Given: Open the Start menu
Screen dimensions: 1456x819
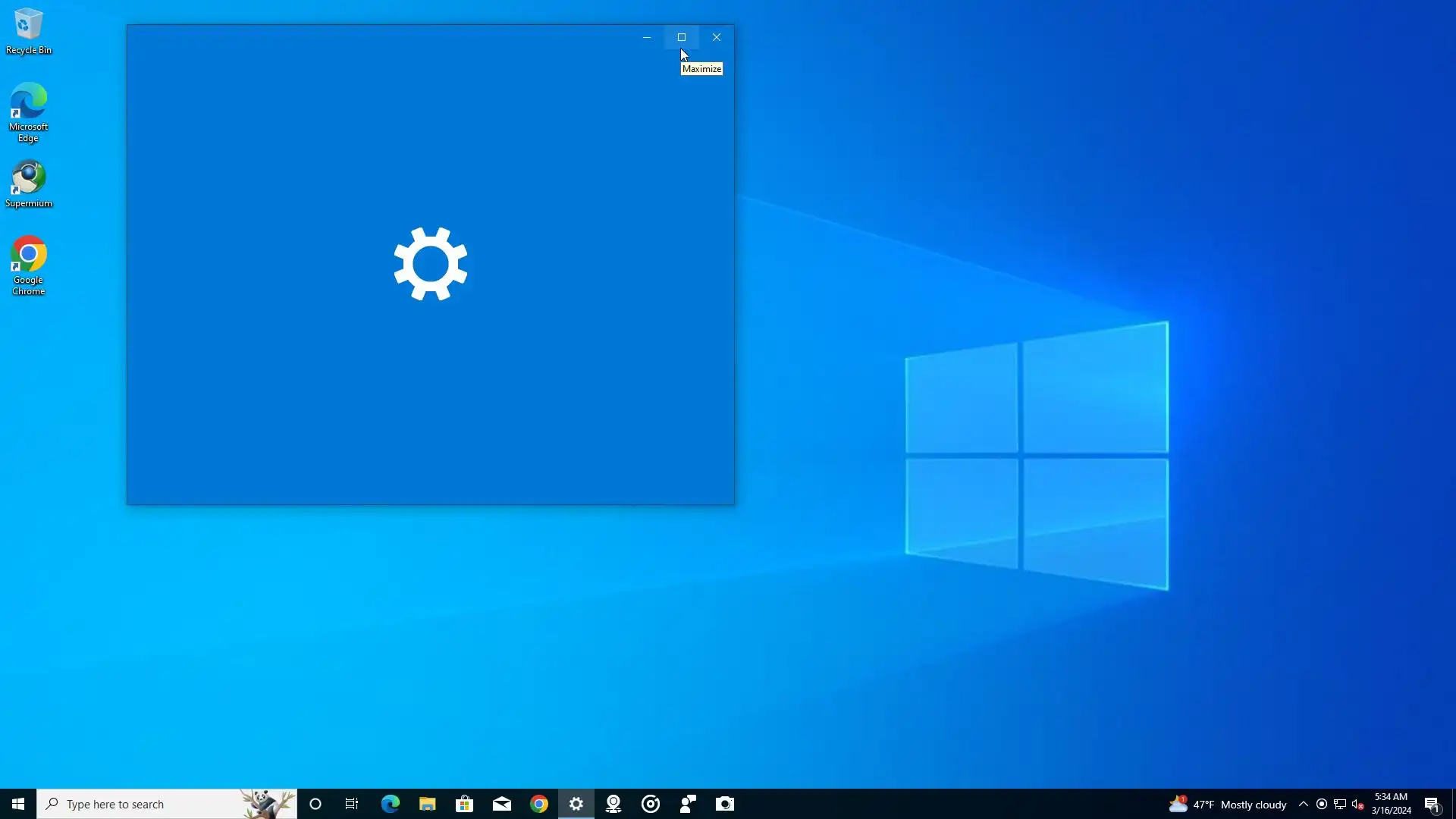Looking at the screenshot, I should [18, 804].
